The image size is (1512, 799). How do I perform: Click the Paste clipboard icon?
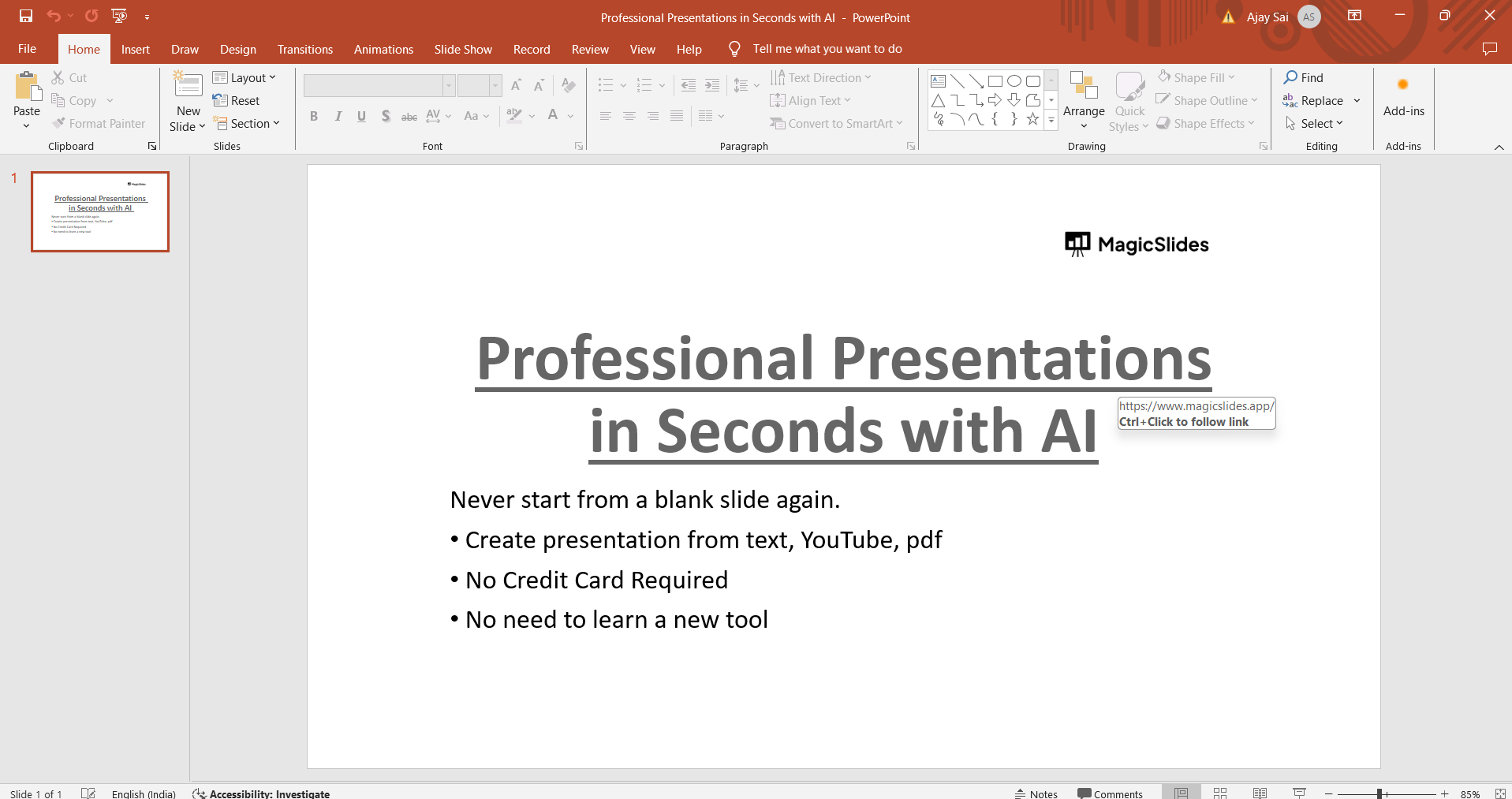[28, 87]
